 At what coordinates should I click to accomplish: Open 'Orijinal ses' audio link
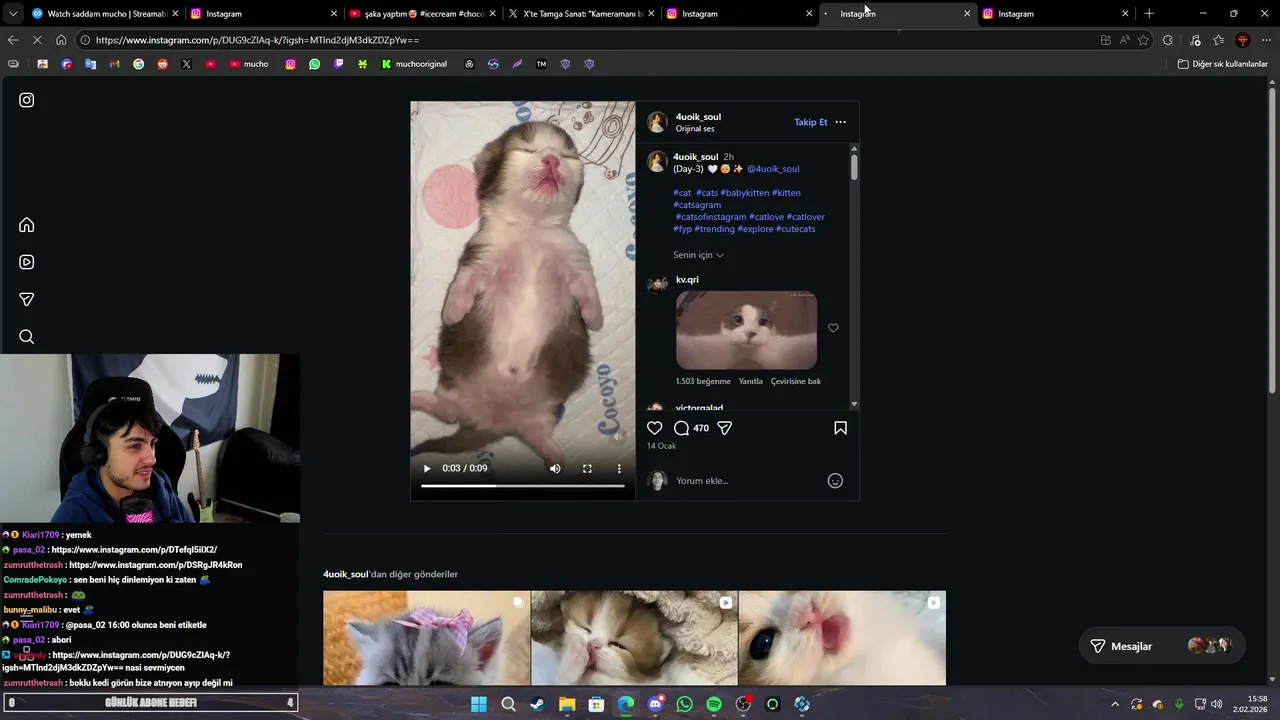coord(695,129)
